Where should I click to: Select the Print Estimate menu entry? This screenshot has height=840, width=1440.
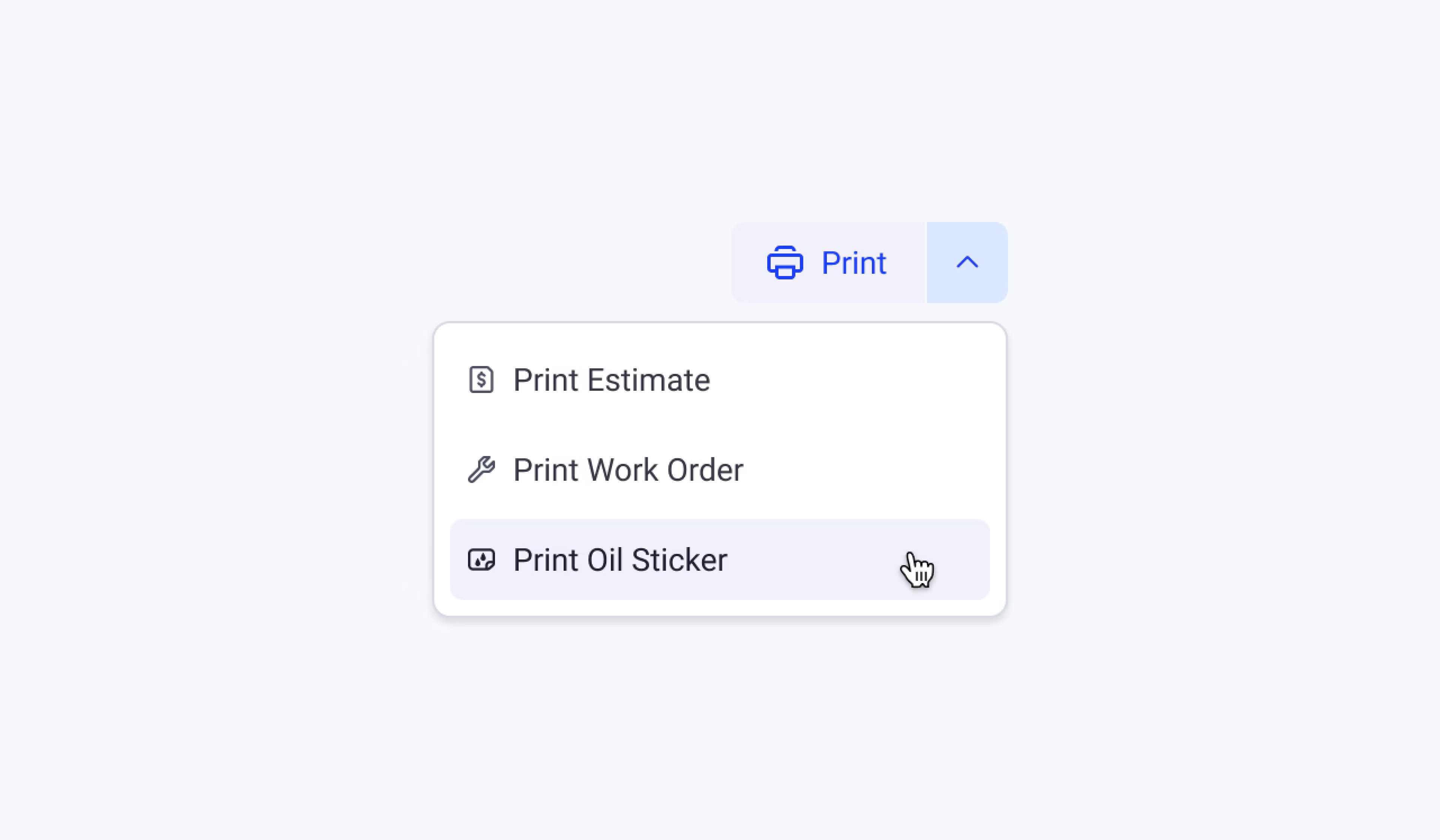tap(611, 381)
